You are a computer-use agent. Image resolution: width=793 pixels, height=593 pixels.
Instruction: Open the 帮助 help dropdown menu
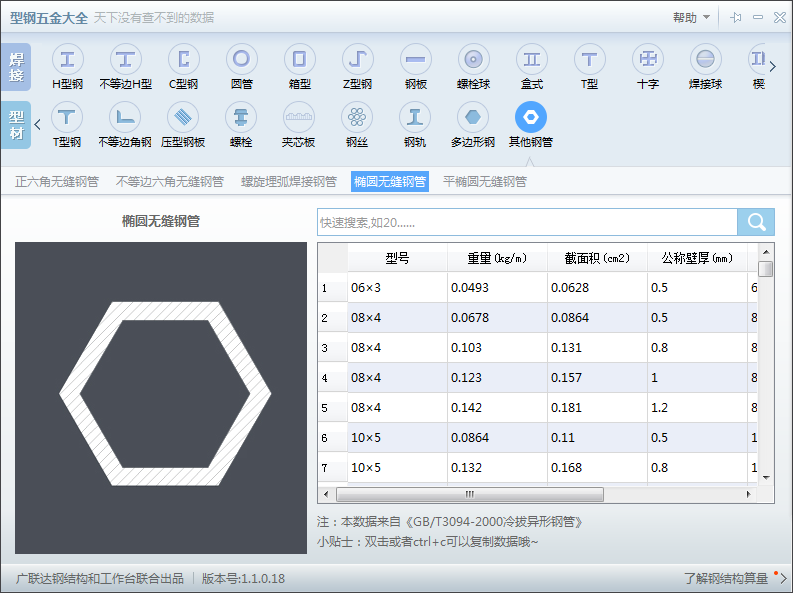coord(691,17)
